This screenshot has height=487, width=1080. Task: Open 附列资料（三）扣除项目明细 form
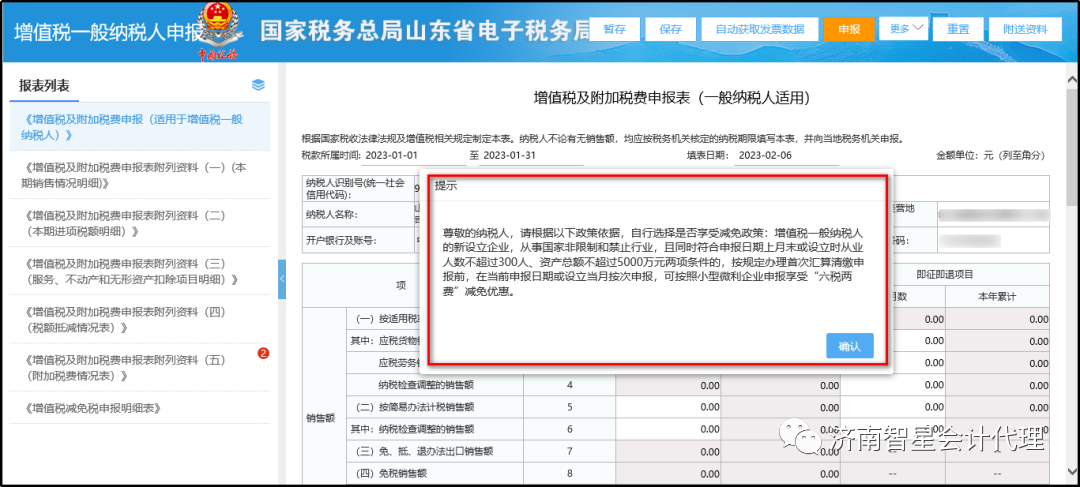pos(140,271)
